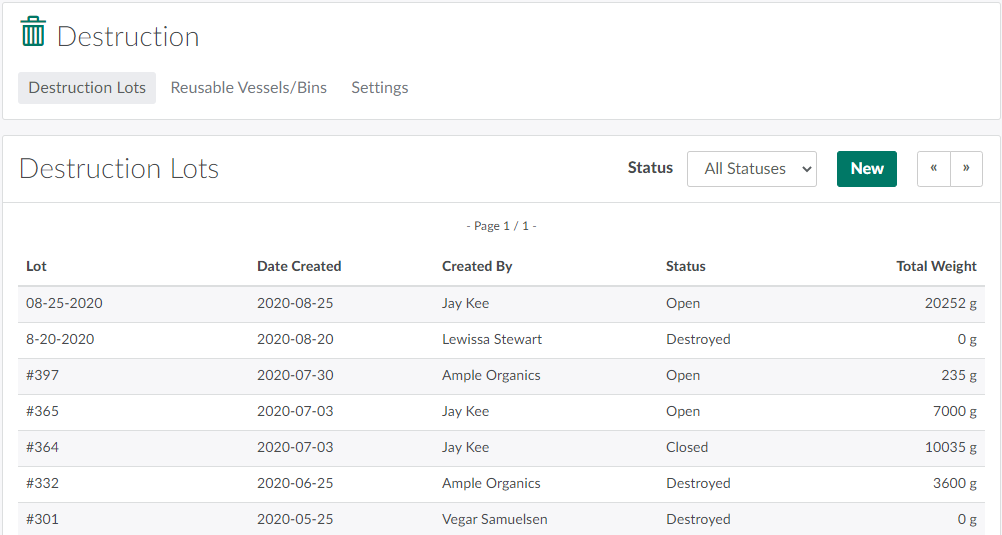Open destruction lot #365
Screen dimensions: 1002x535
pos(42,411)
